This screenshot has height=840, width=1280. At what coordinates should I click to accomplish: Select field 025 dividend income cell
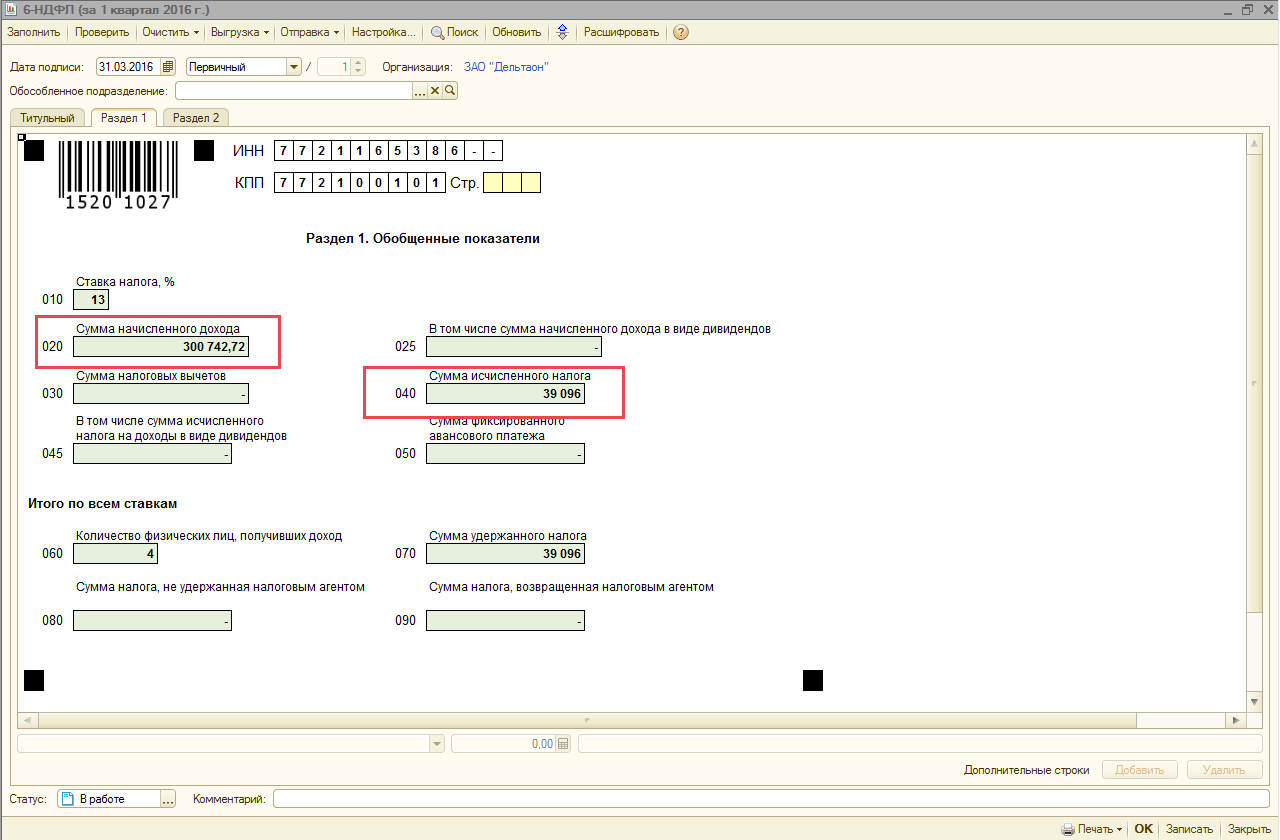(x=514, y=347)
